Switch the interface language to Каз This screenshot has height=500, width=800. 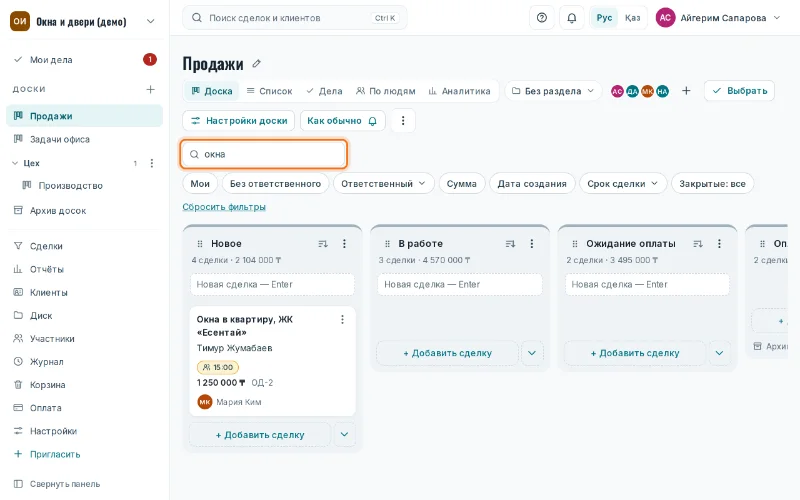pos(632,18)
